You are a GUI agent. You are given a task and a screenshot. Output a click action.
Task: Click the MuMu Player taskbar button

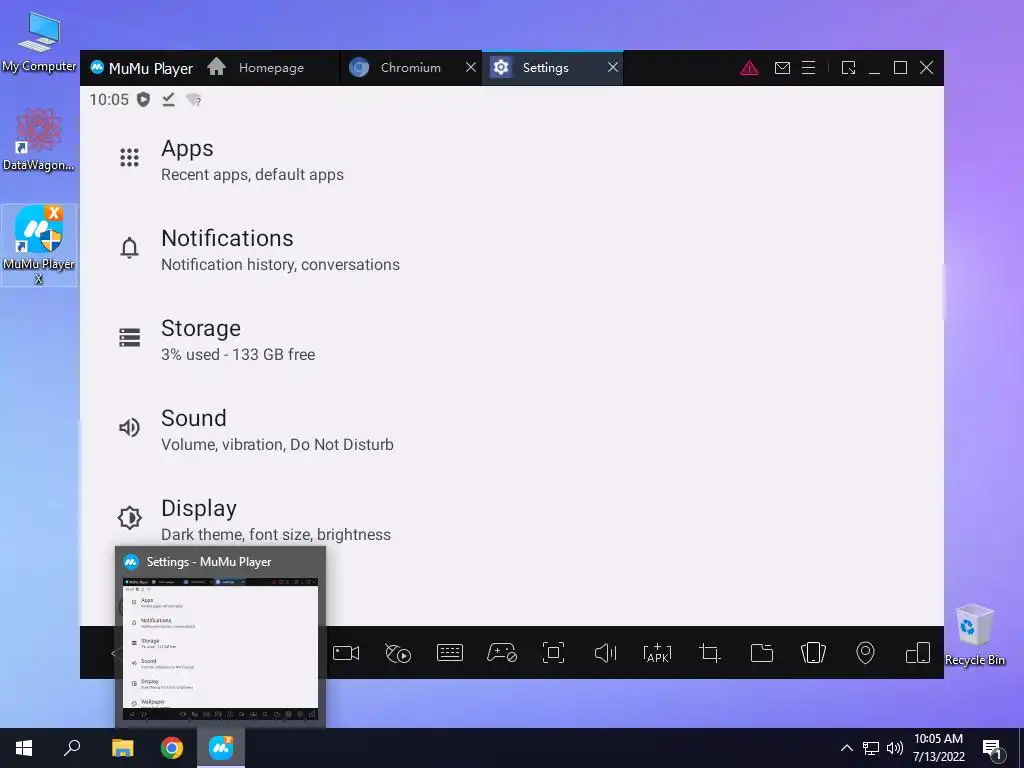(221, 748)
